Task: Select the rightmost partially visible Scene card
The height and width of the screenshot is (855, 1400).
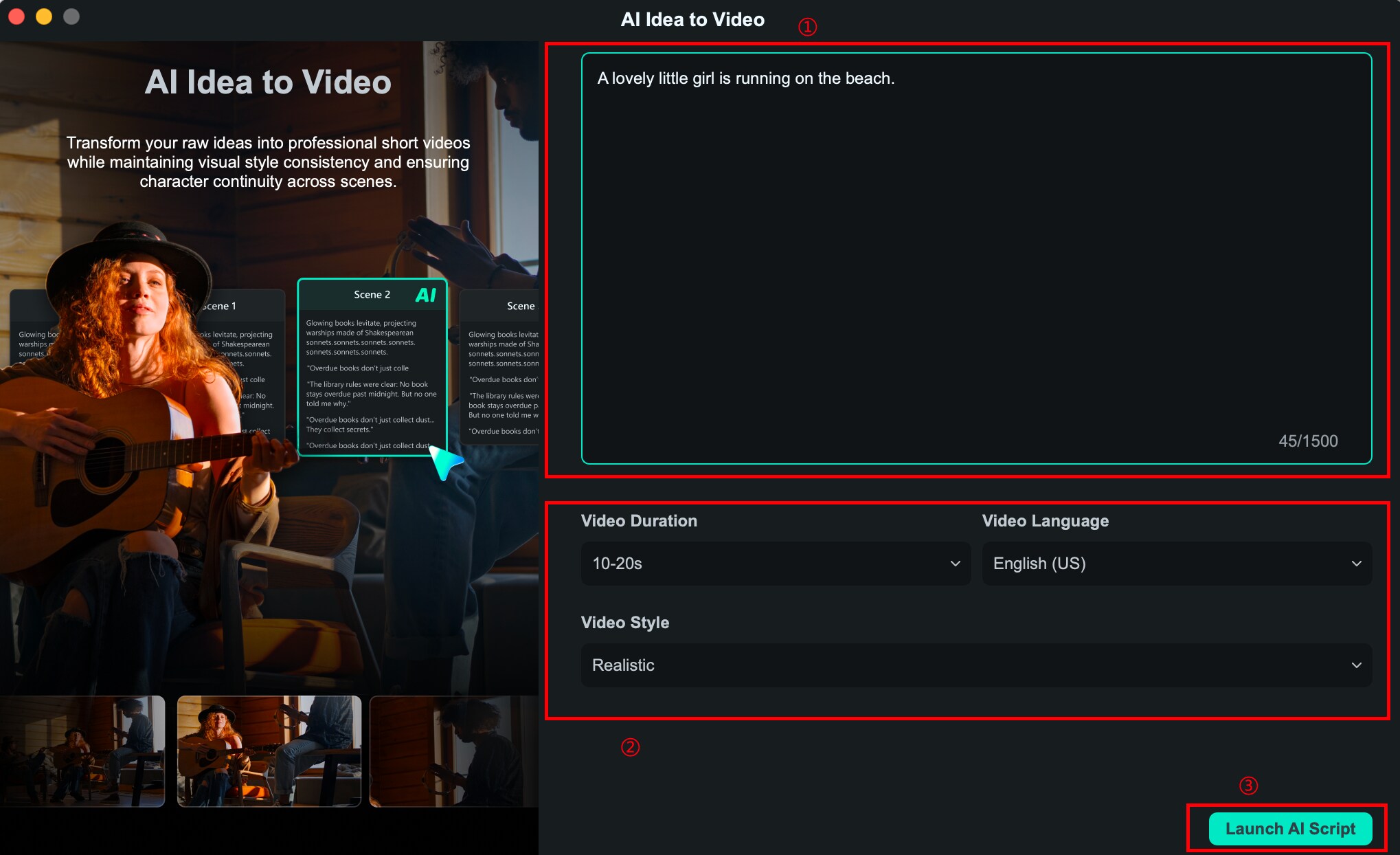Action: (500, 368)
